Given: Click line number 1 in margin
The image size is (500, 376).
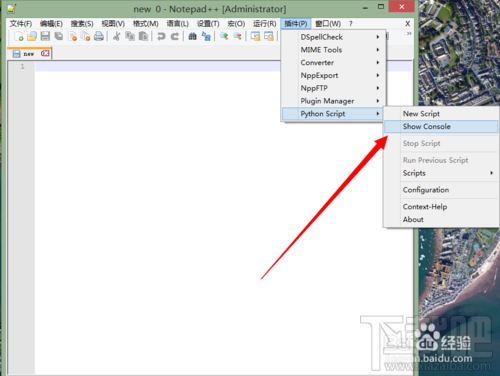Looking at the screenshot, I should tap(22, 66).
